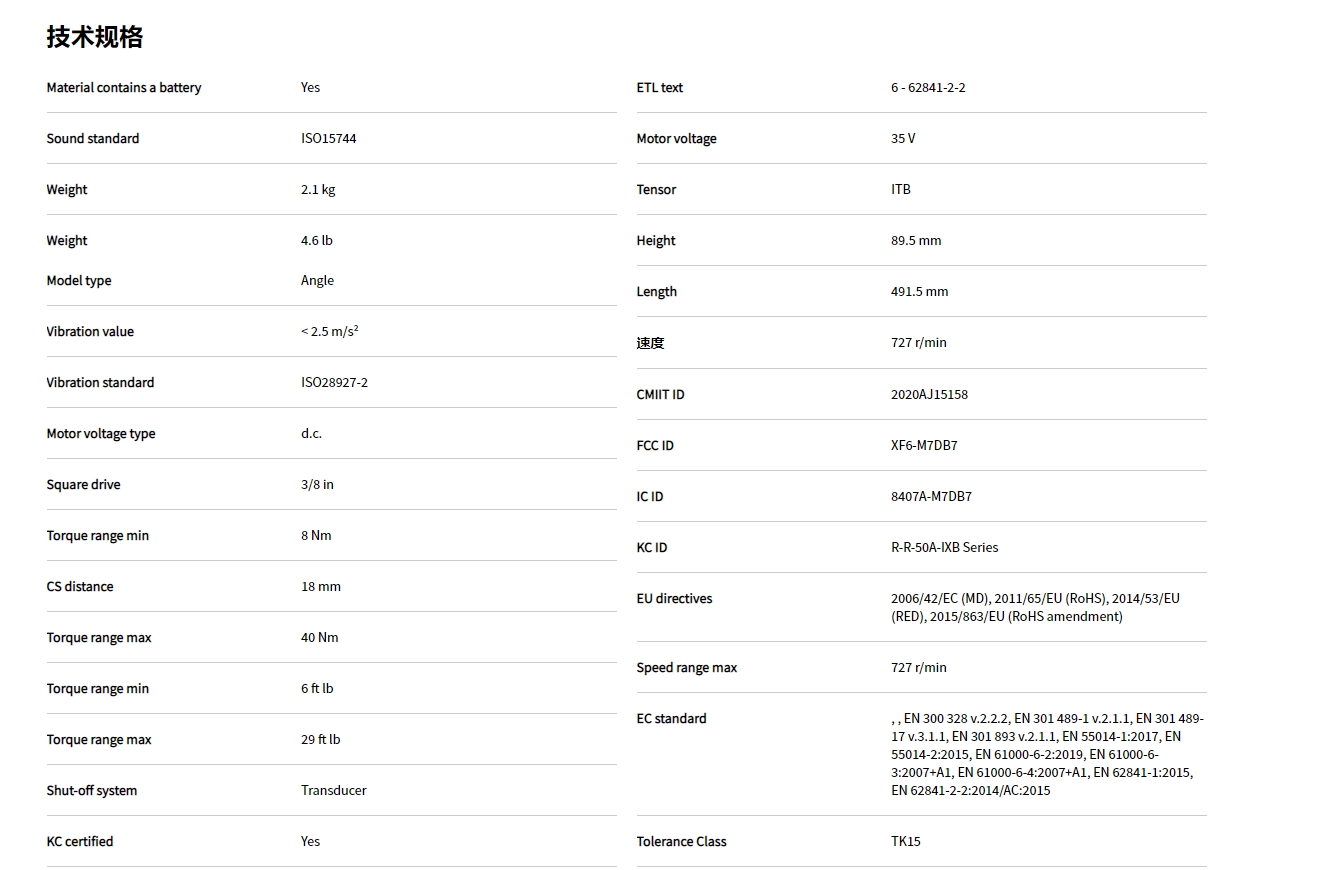Click the "EU directives" label

click(675, 599)
